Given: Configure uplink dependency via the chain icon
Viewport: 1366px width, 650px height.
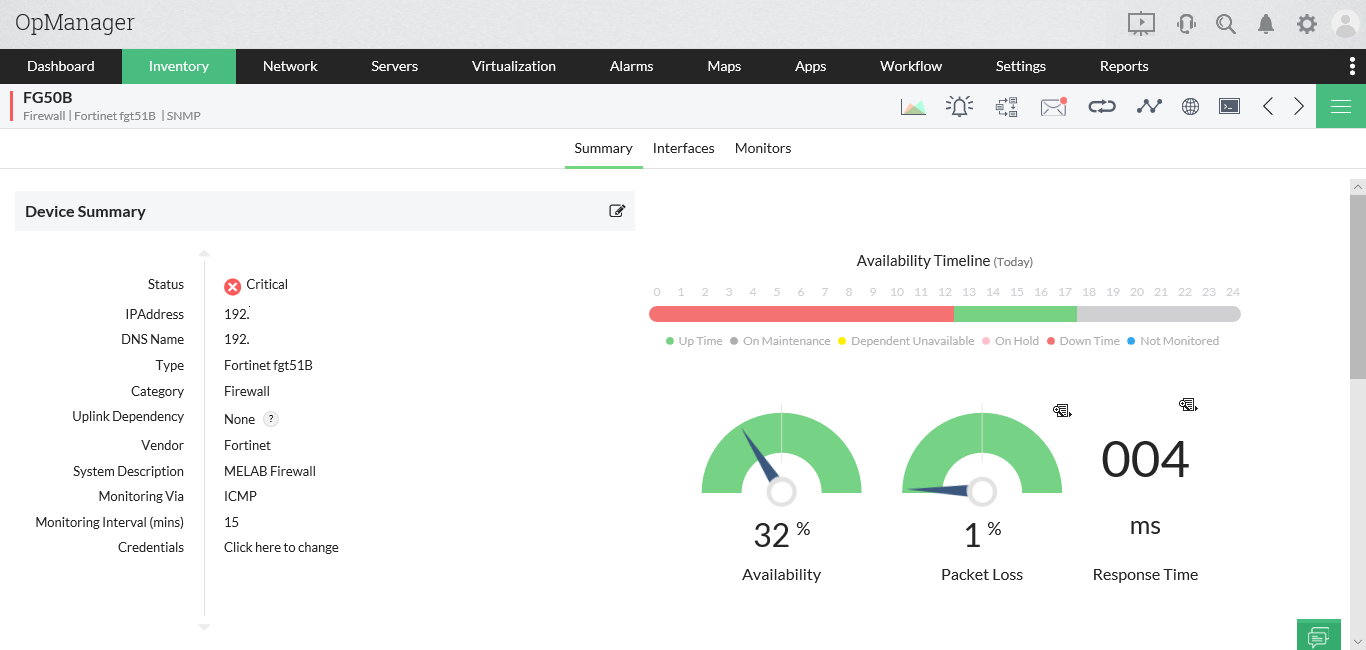Looking at the screenshot, I should [1101, 105].
